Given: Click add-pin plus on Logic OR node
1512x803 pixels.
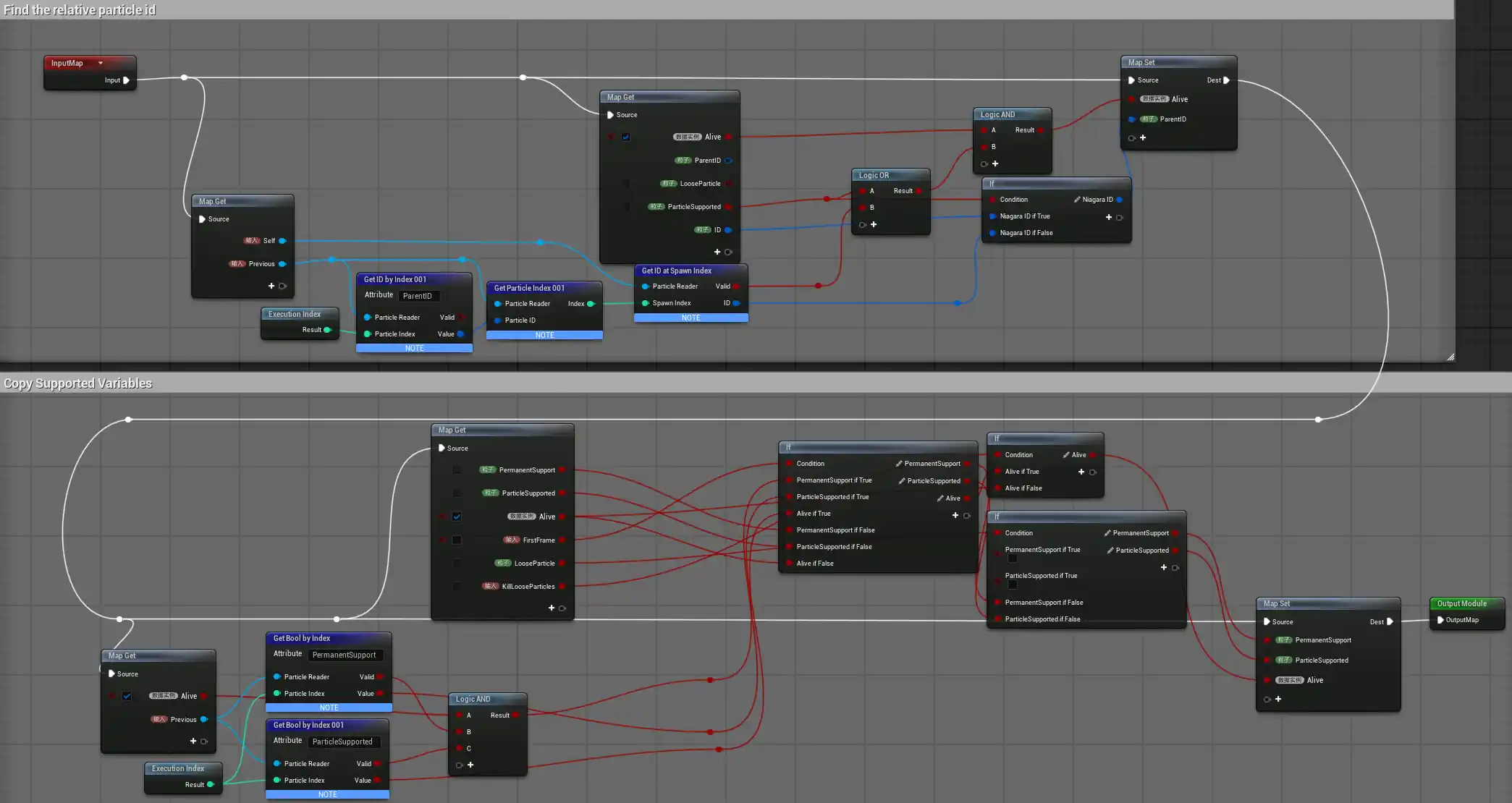Looking at the screenshot, I should tap(874, 224).
